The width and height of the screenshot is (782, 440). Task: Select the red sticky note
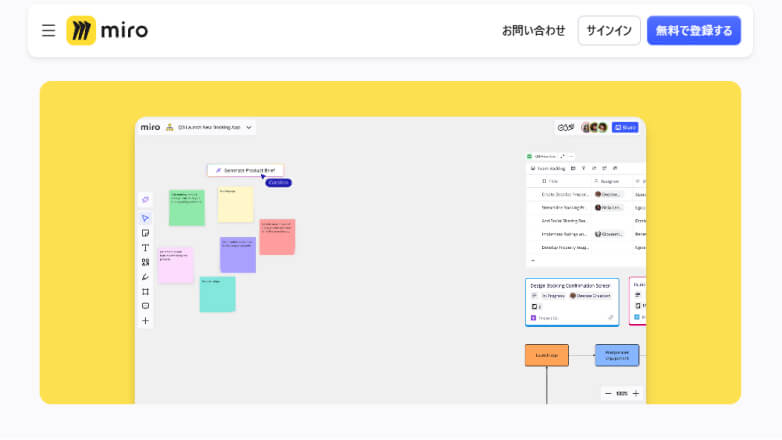coord(277,237)
